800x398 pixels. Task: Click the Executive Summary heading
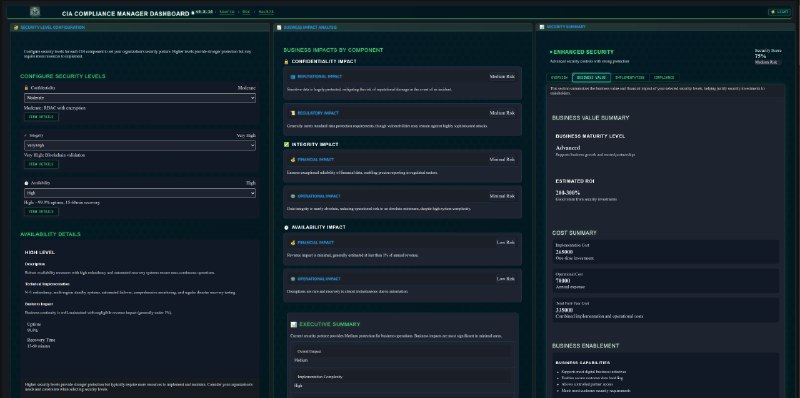pyautogui.click(x=330, y=325)
